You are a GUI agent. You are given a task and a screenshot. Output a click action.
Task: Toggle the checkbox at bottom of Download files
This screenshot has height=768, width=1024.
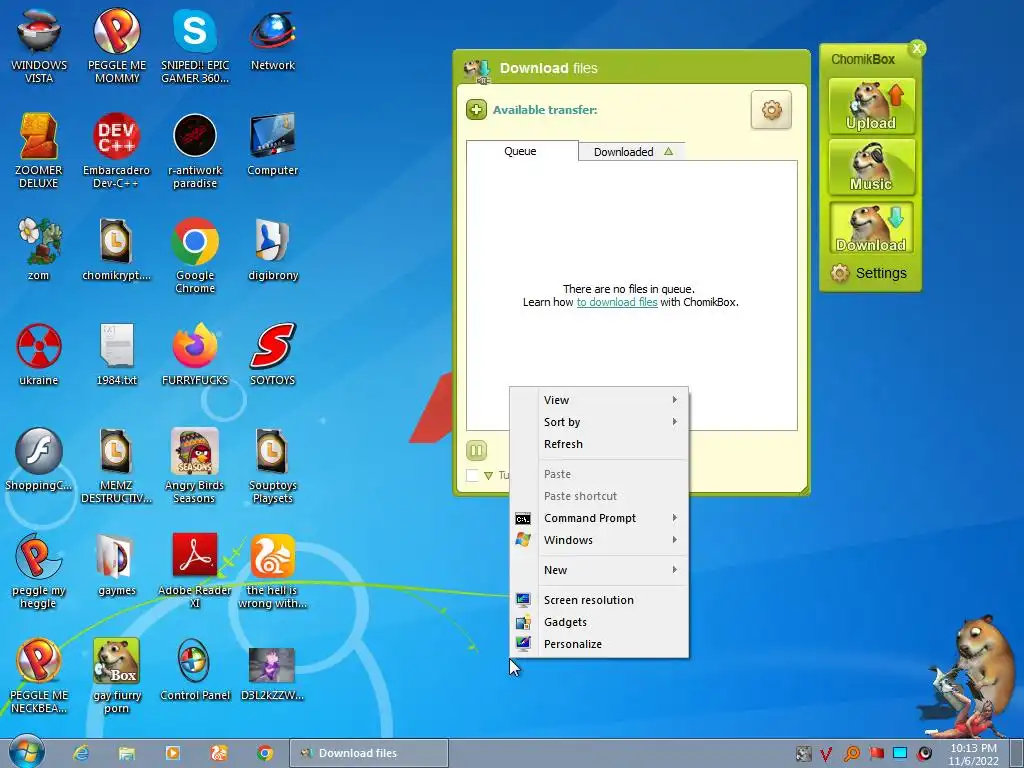pos(472,475)
